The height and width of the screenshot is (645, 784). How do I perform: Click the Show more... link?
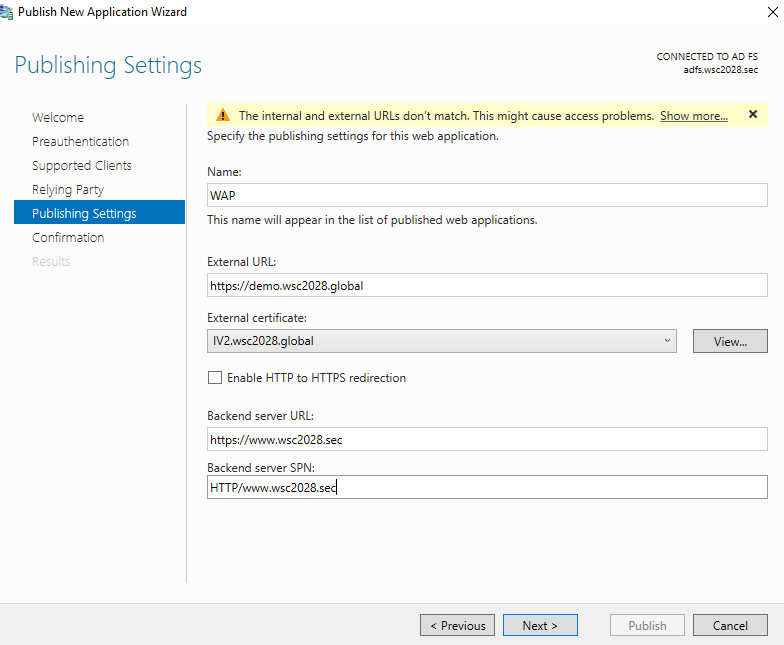click(x=694, y=116)
